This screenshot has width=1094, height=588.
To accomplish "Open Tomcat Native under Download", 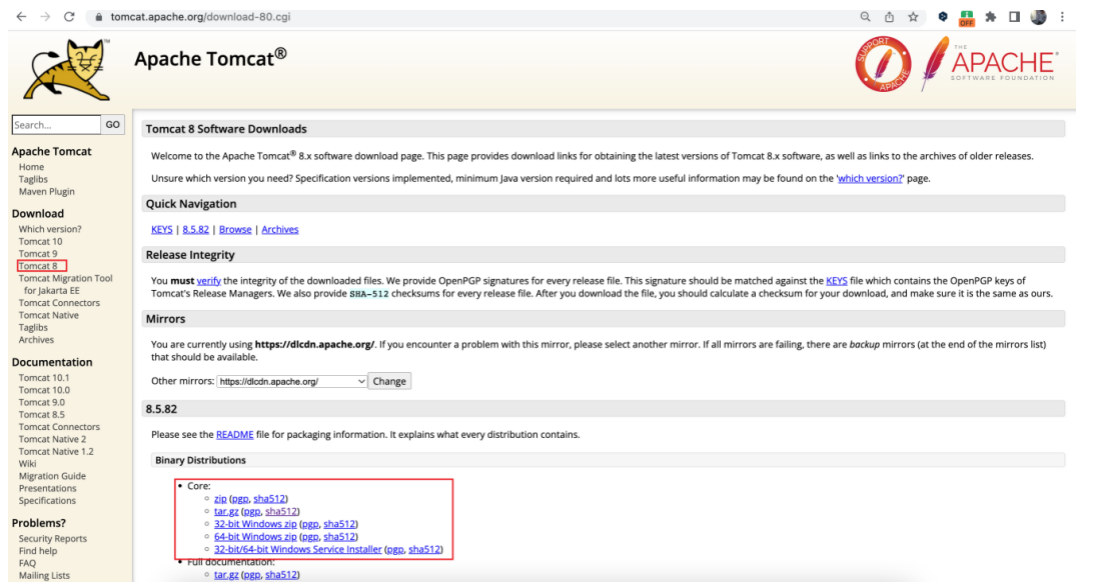I will click(x=49, y=315).
